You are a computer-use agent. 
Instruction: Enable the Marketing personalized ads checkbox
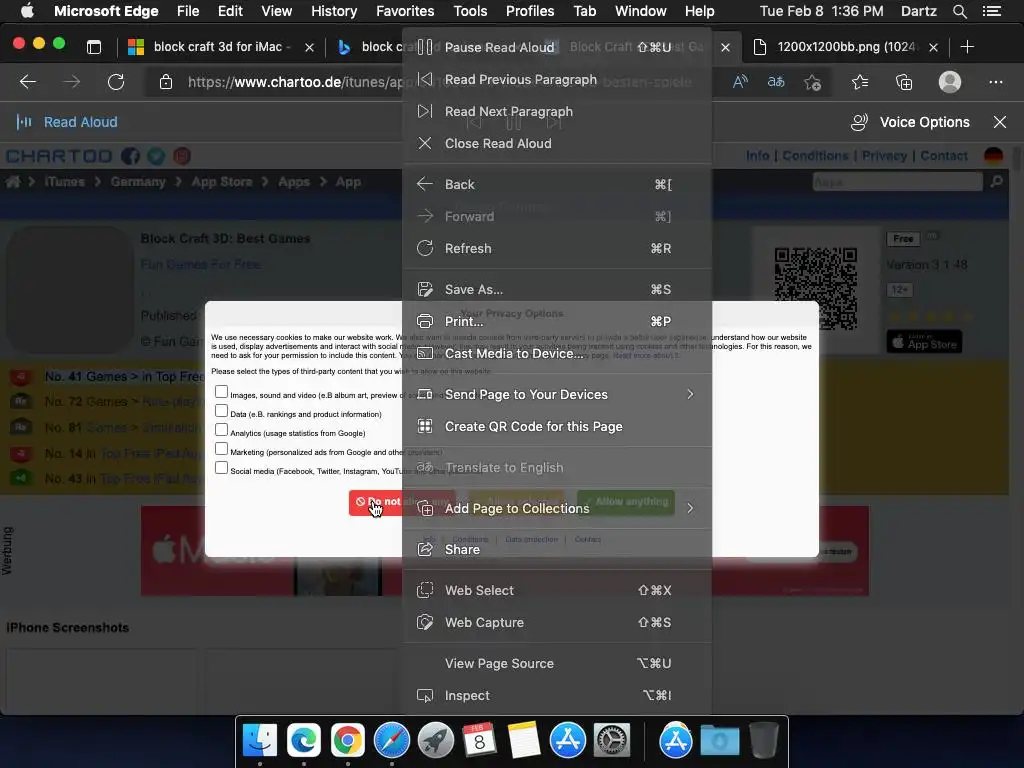click(221, 449)
